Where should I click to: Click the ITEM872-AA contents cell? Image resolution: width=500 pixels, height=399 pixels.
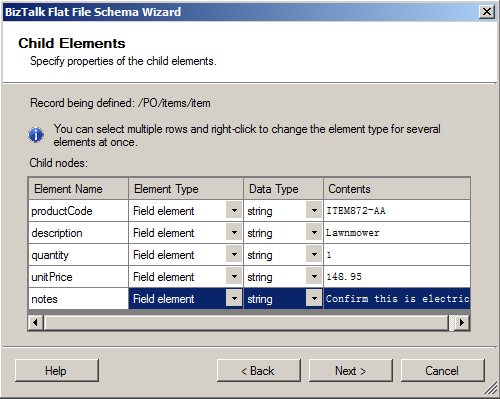(397, 211)
